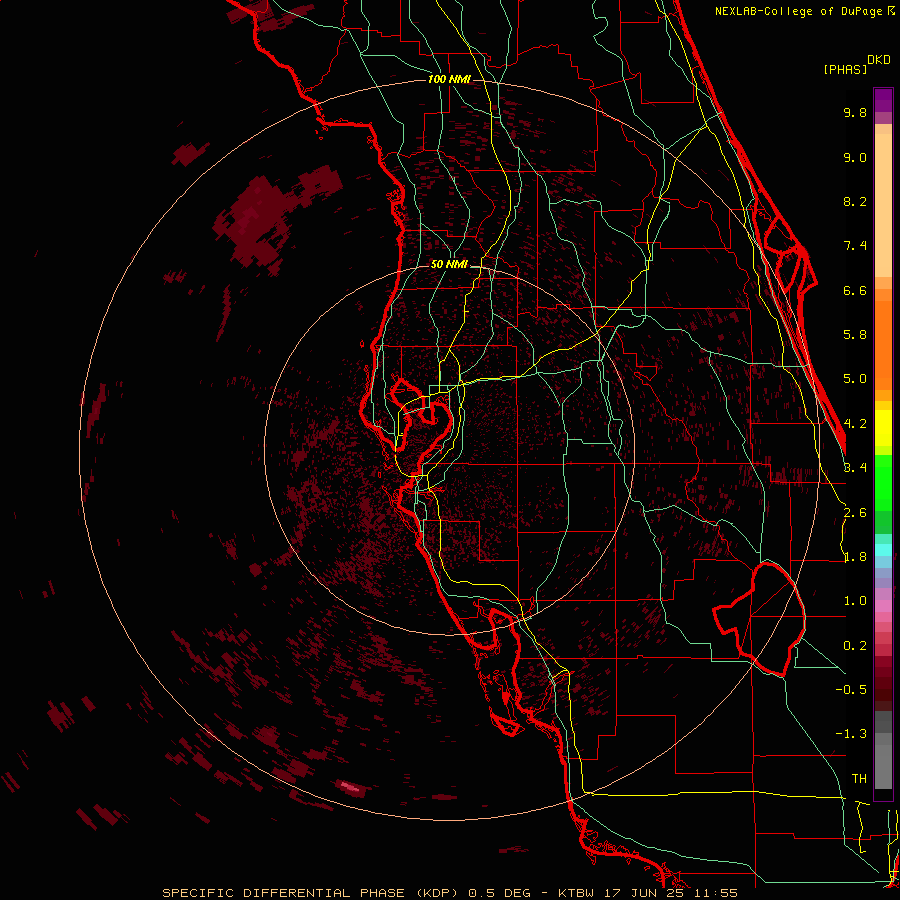Select the 1.0 value on color scale

tap(855, 601)
